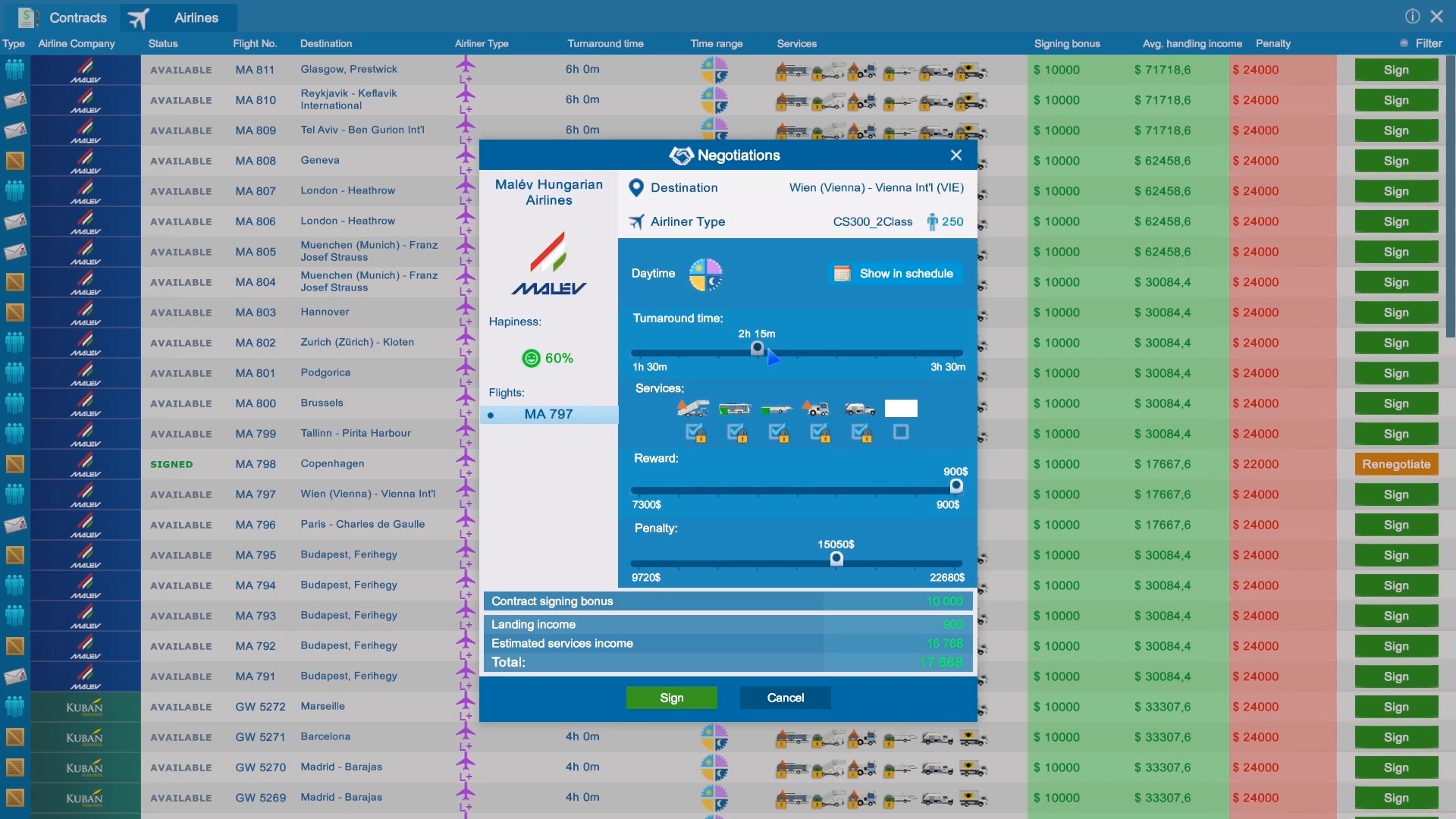Click the MA 810 mail envelope type icon
This screenshot has width=1456, height=819.
point(14,100)
